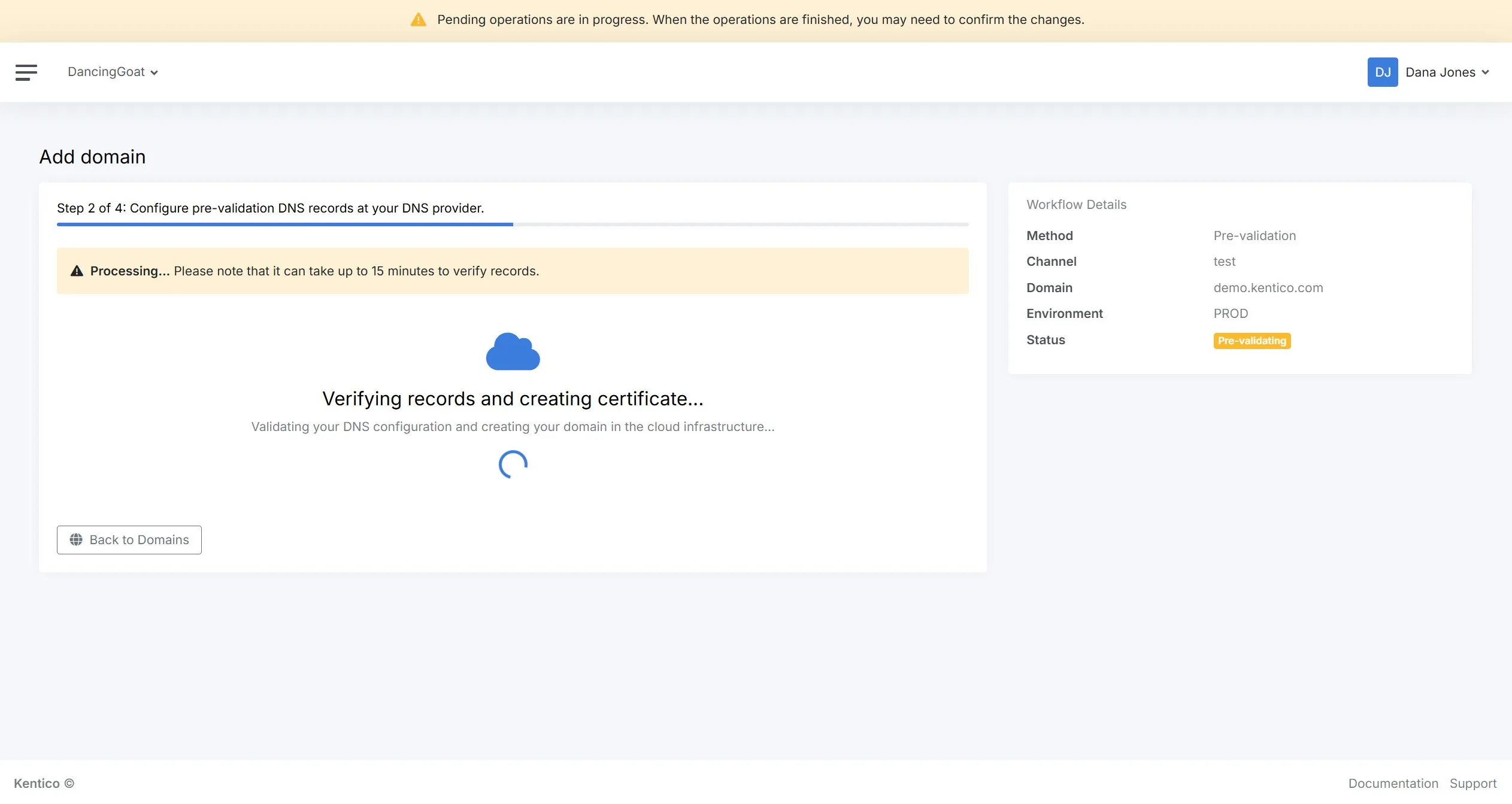Screen dimensions: 1512x804
Task: Go back with the Back to Domains button
Action: click(129, 540)
